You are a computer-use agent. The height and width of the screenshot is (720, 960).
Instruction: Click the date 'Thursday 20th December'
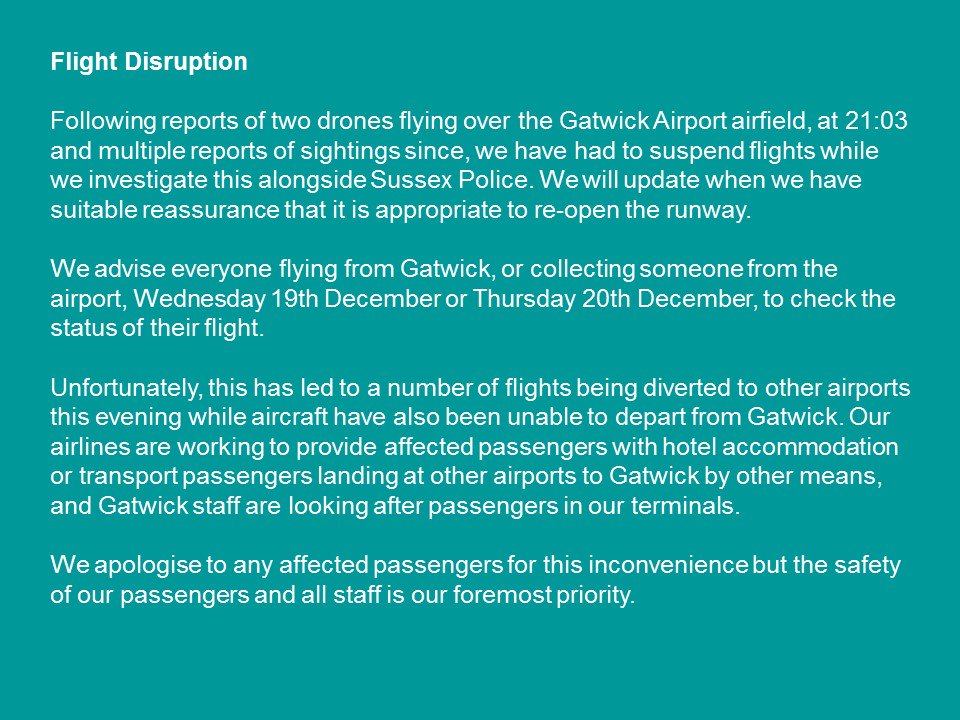pyautogui.click(x=612, y=299)
